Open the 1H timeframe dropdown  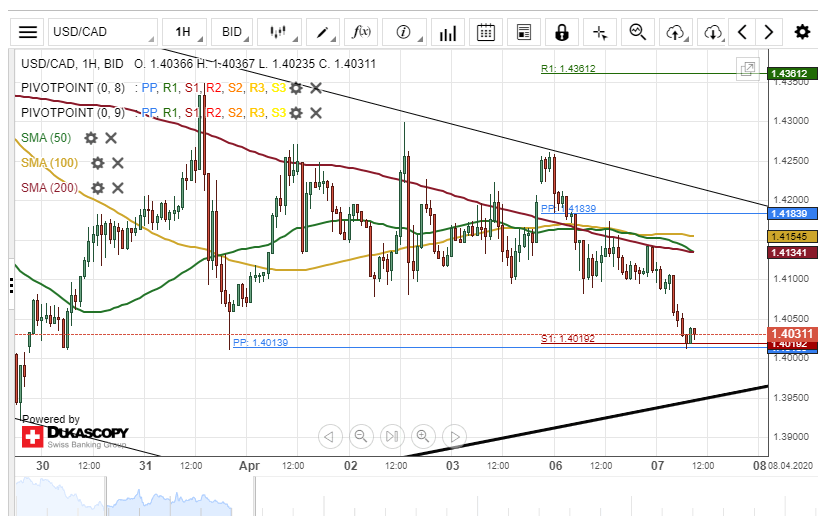point(188,32)
